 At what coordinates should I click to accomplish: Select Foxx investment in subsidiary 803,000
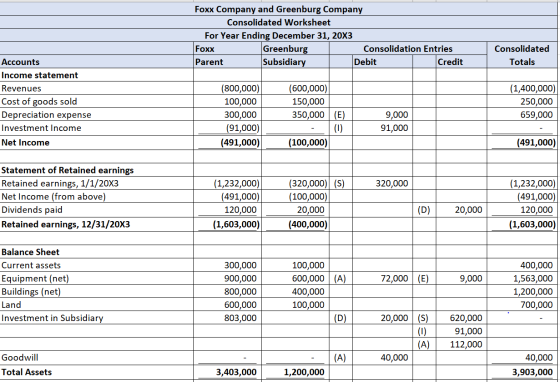(x=240, y=318)
